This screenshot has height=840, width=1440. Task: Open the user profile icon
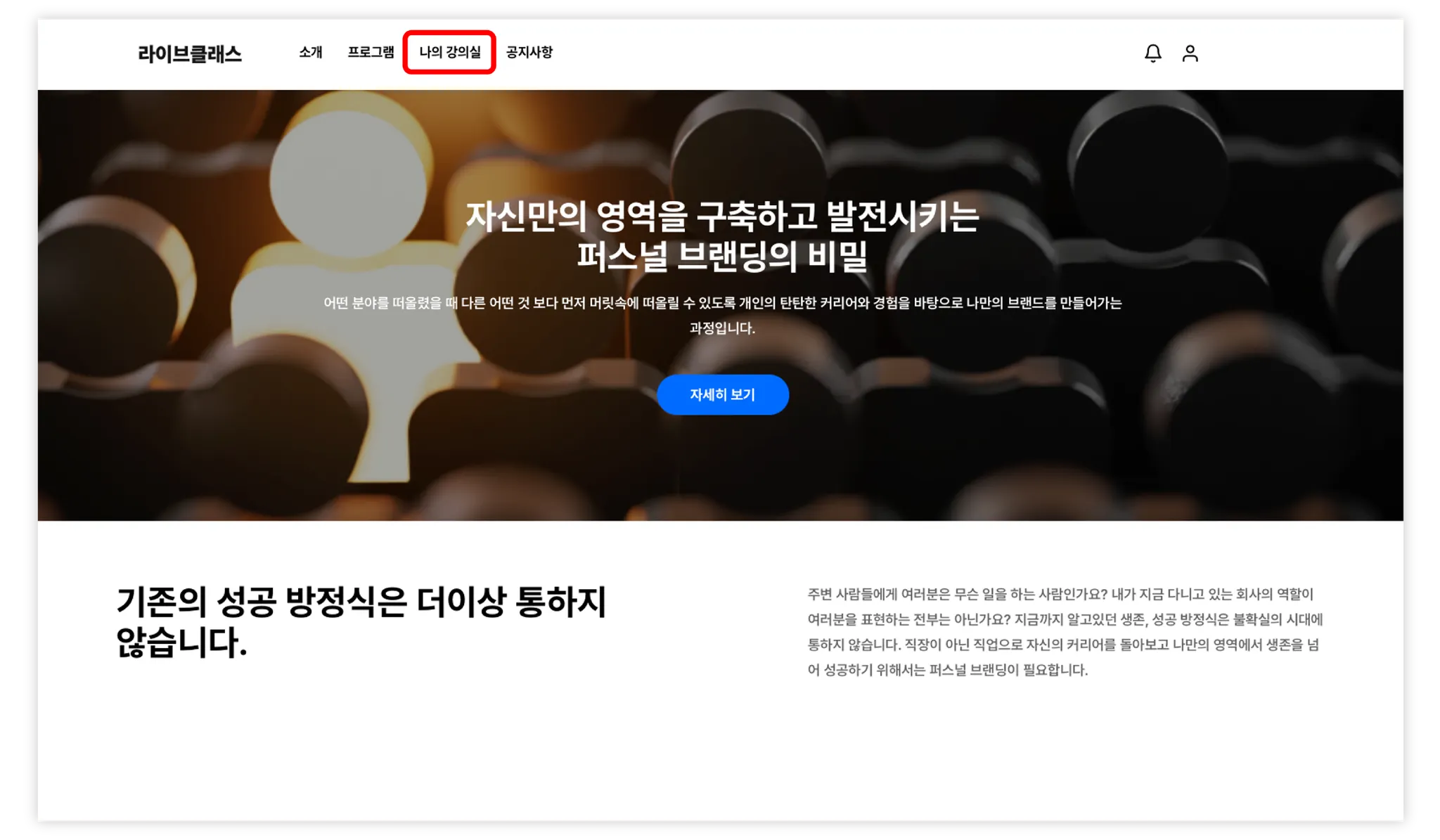[x=1190, y=53]
